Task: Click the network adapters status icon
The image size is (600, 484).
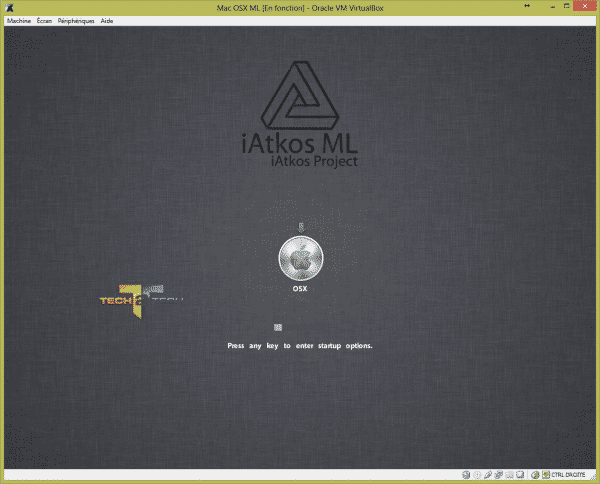Action: point(499,474)
